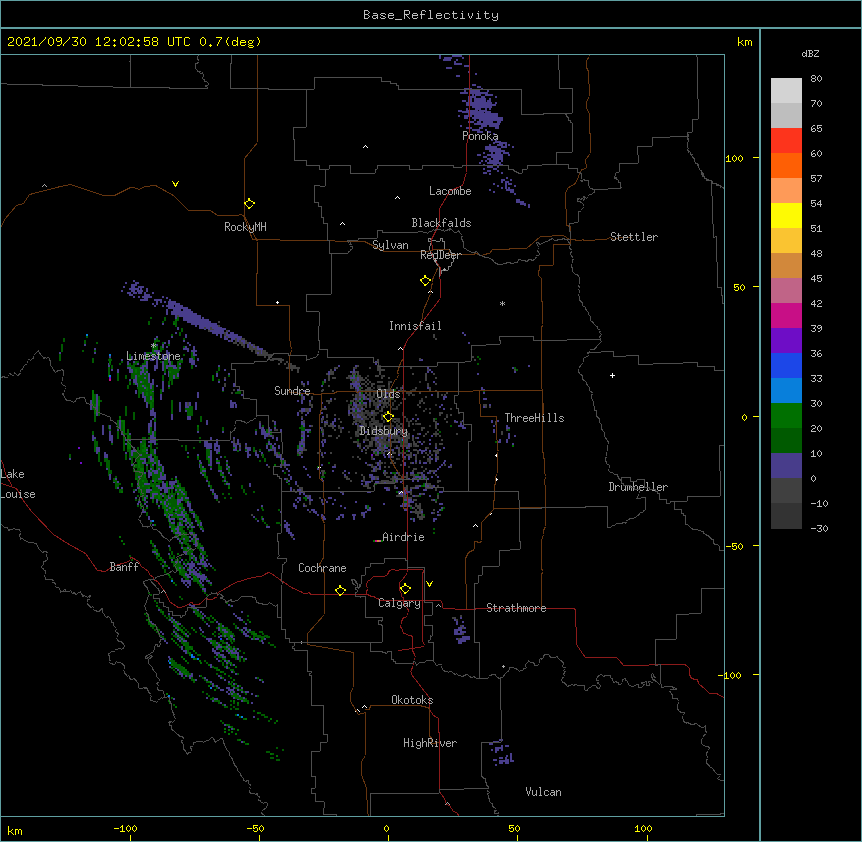Click the yellow V marker near Calgary
862x842 pixels.
point(429,584)
